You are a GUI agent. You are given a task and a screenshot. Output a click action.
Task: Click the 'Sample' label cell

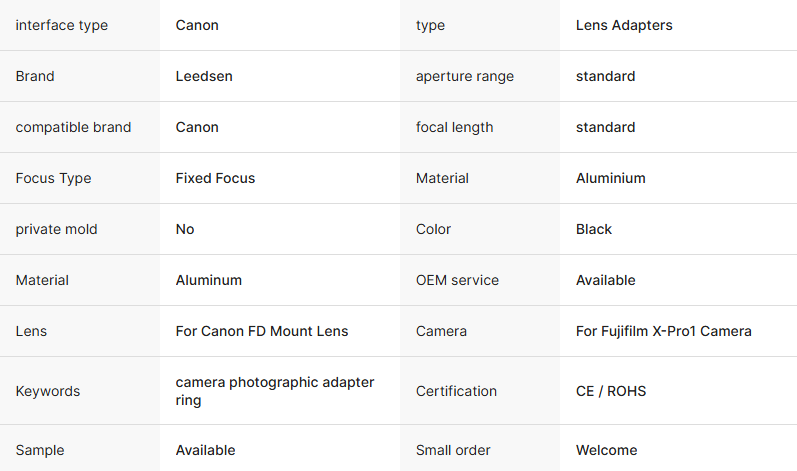click(x=41, y=450)
